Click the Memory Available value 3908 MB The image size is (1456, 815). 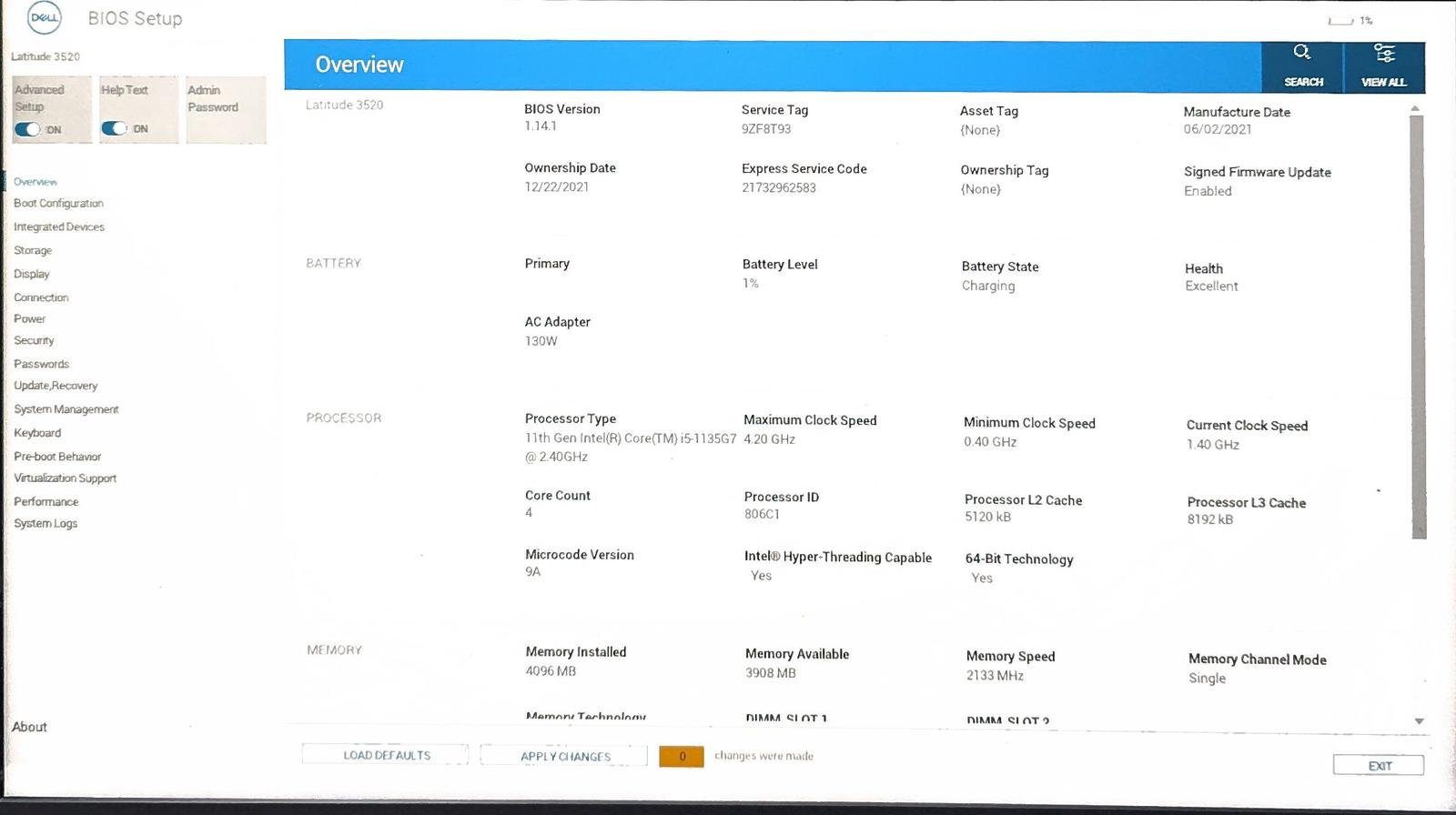771,674
